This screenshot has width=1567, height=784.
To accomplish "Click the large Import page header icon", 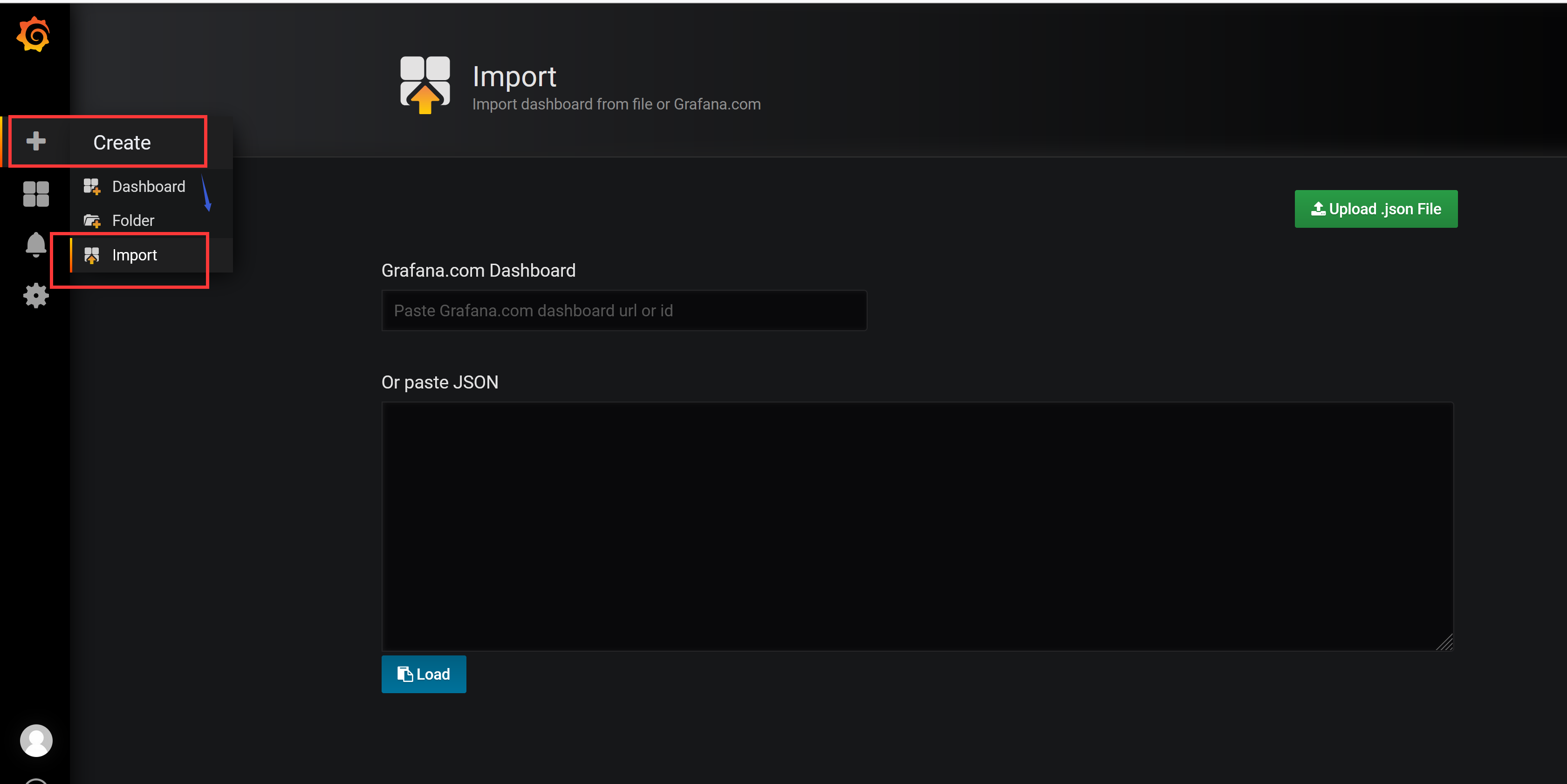I will [x=424, y=85].
